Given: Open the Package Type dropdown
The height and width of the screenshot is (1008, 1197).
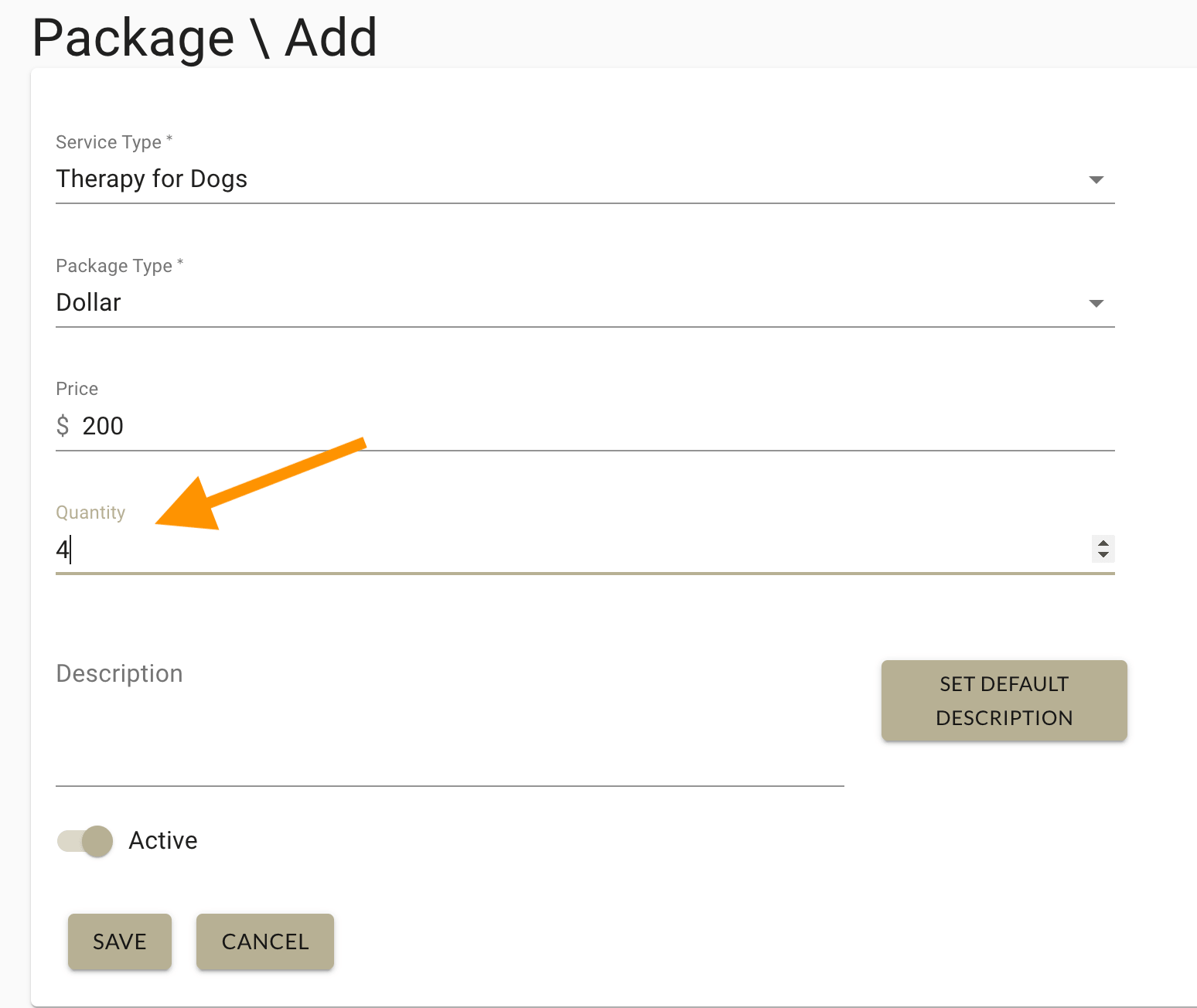Looking at the screenshot, I should [x=541, y=302].
